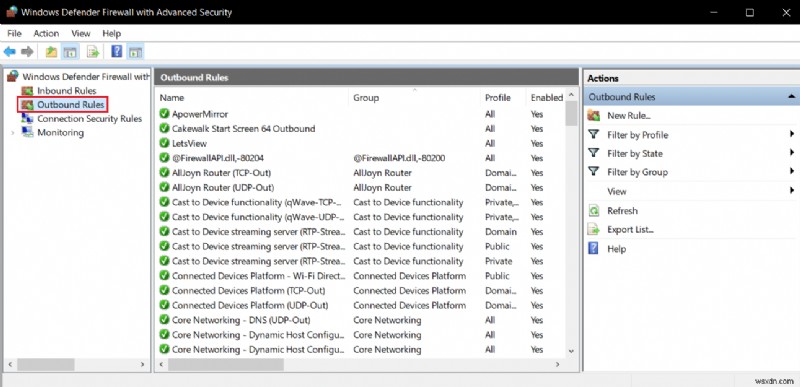Click the New Rule icon in Actions
Image resolution: width=800 pixels, height=387 pixels.
[x=593, y=115]
